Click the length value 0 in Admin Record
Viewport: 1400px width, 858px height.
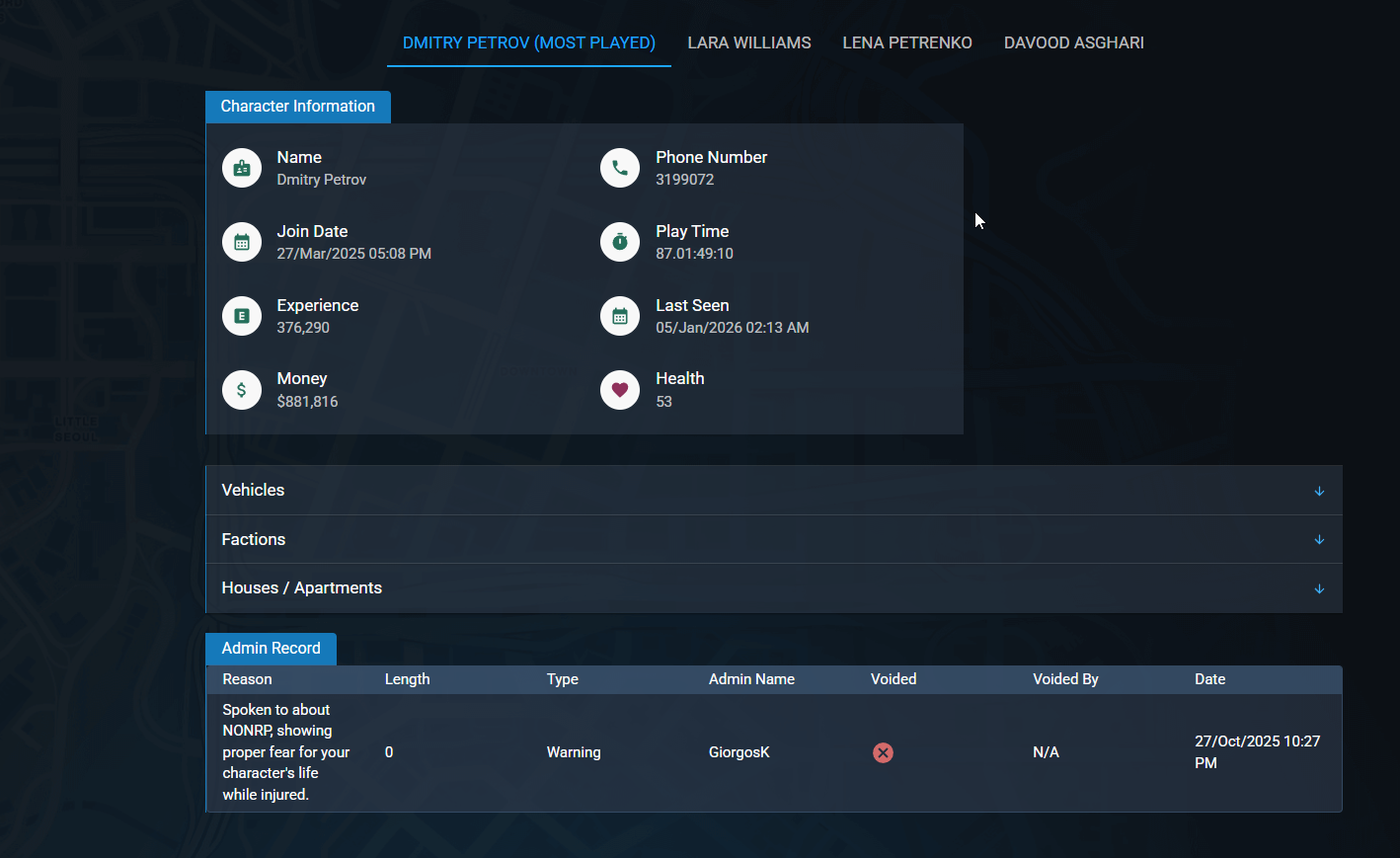click(389, 752)
